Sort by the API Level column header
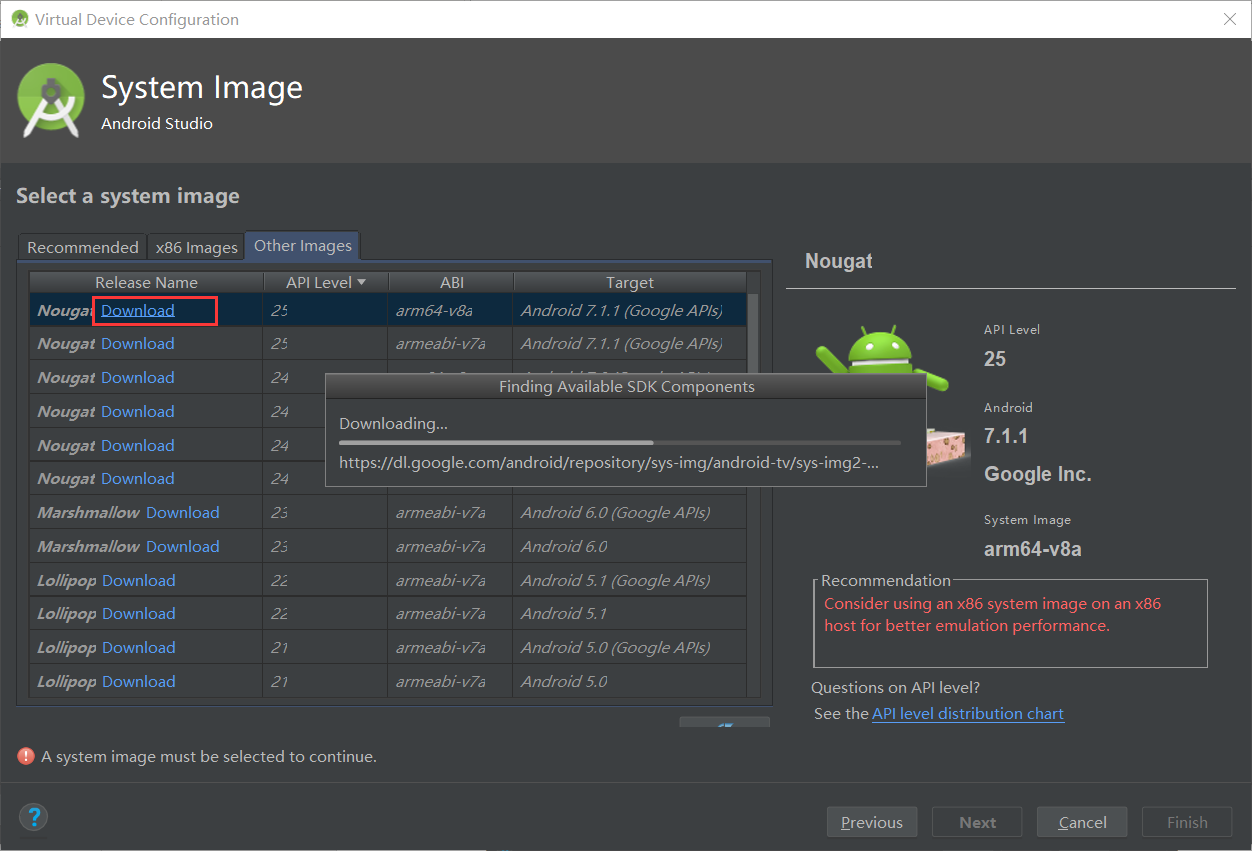 (326, 282)
